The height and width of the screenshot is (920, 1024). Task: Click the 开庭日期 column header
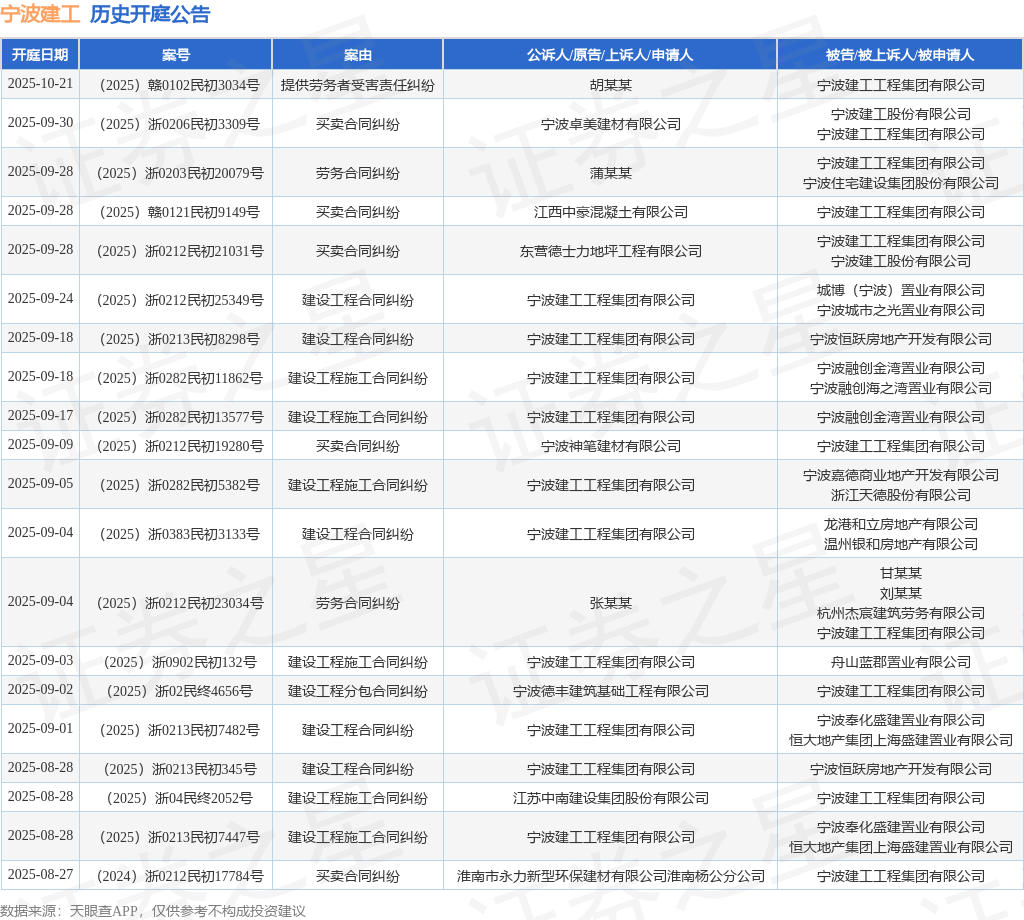[40, 55]
